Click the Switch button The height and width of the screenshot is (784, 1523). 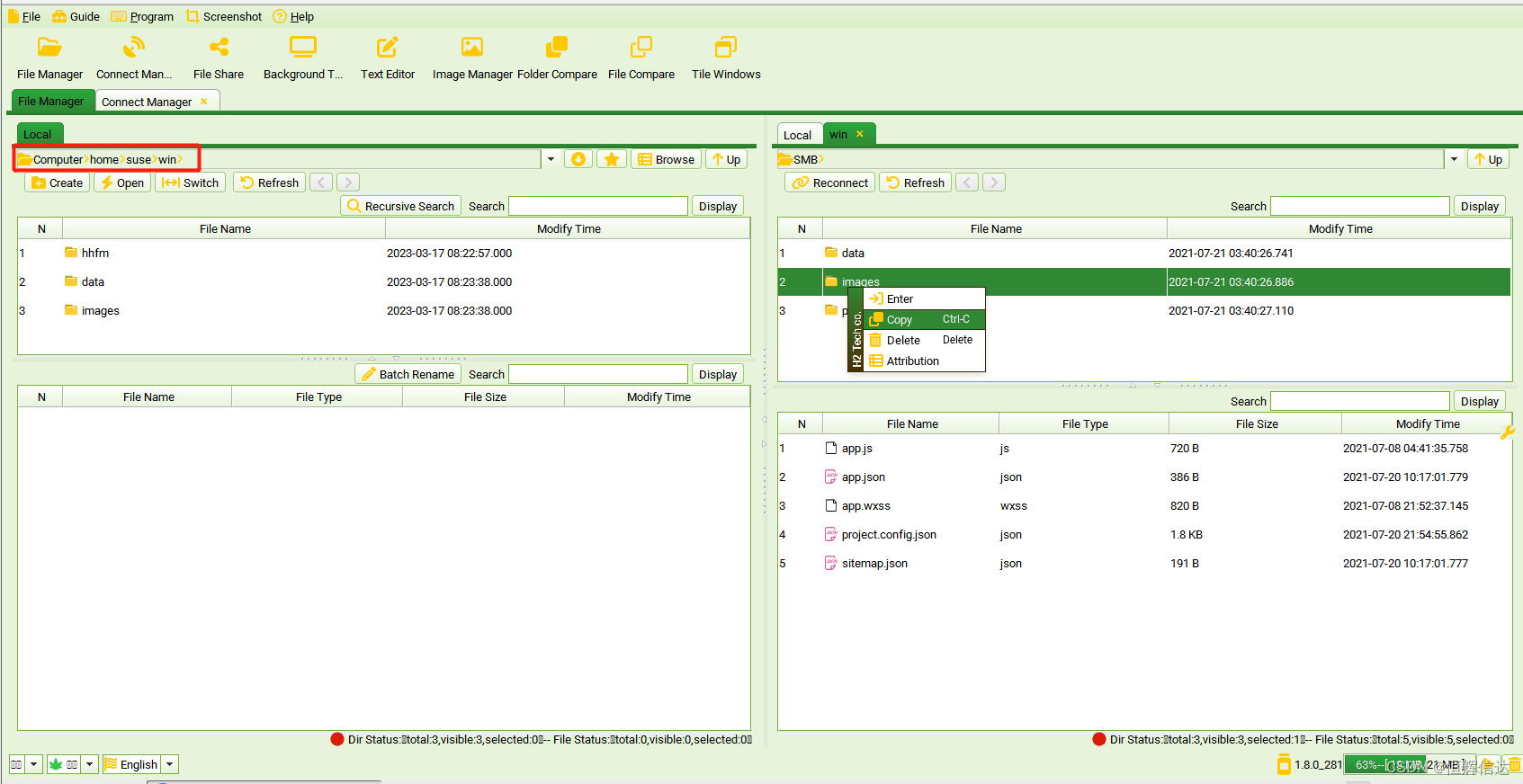pyautogui.click(x=190, y=183)
